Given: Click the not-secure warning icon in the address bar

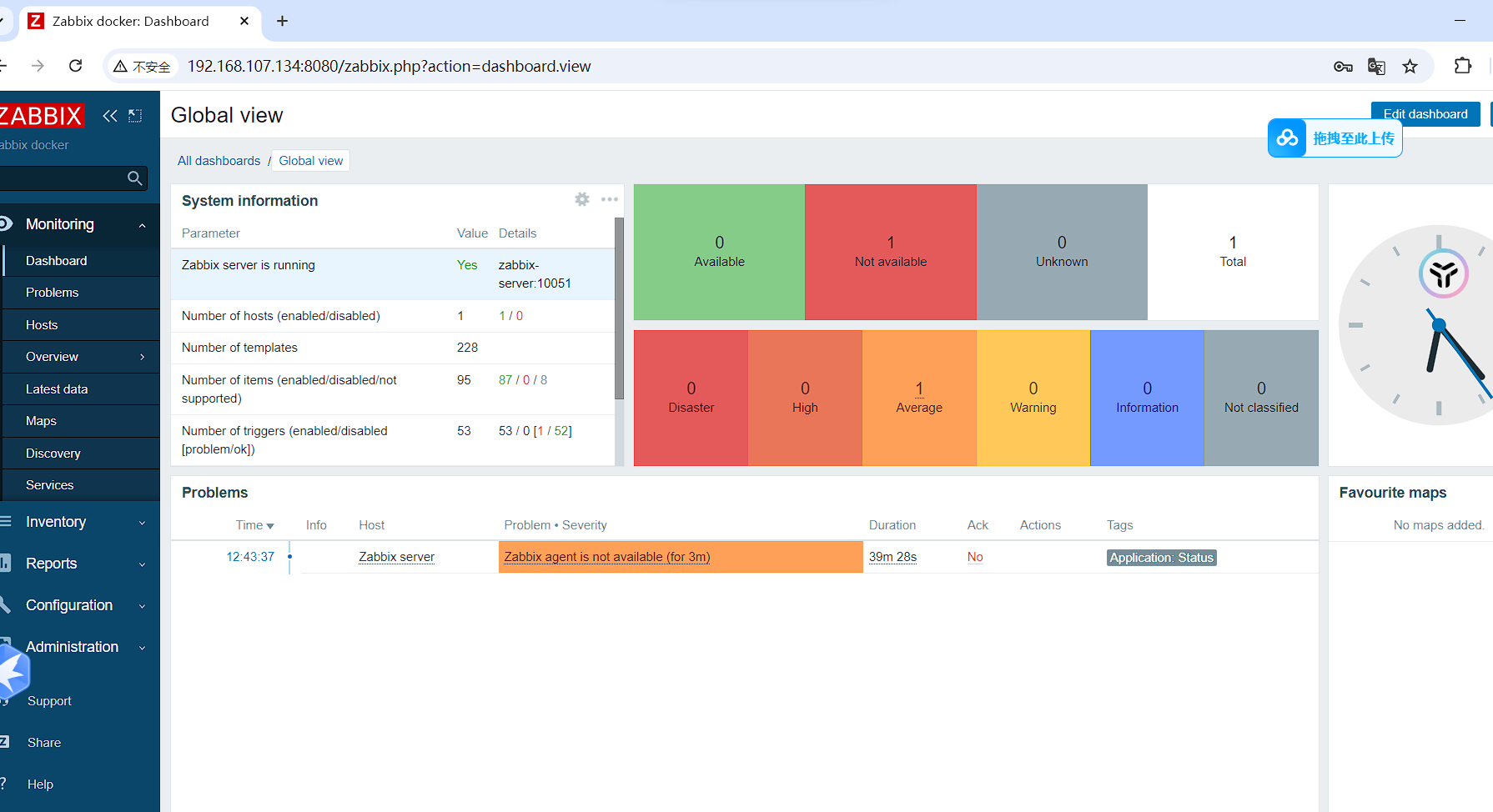Looking at the screenshot, I should (x=121, y=67).
